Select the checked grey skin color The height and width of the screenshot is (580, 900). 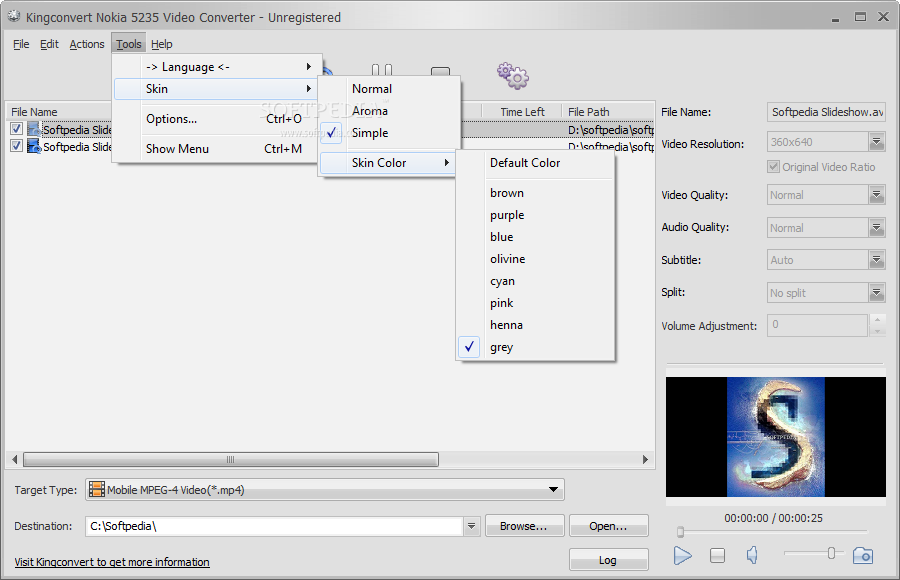click(x=535, y=347)
